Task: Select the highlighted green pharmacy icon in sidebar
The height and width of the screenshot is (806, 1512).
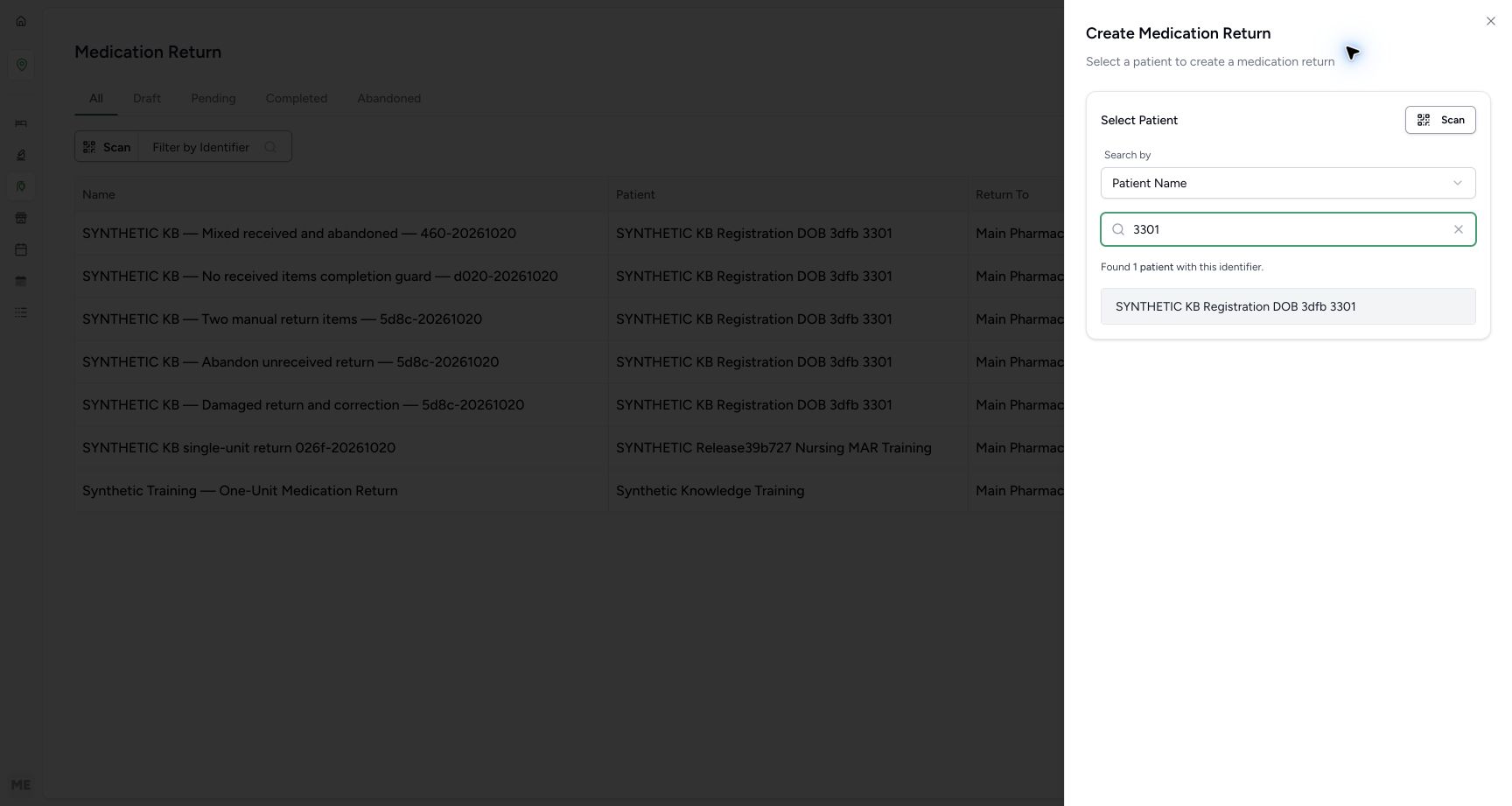Action: (x=21, y=186)
